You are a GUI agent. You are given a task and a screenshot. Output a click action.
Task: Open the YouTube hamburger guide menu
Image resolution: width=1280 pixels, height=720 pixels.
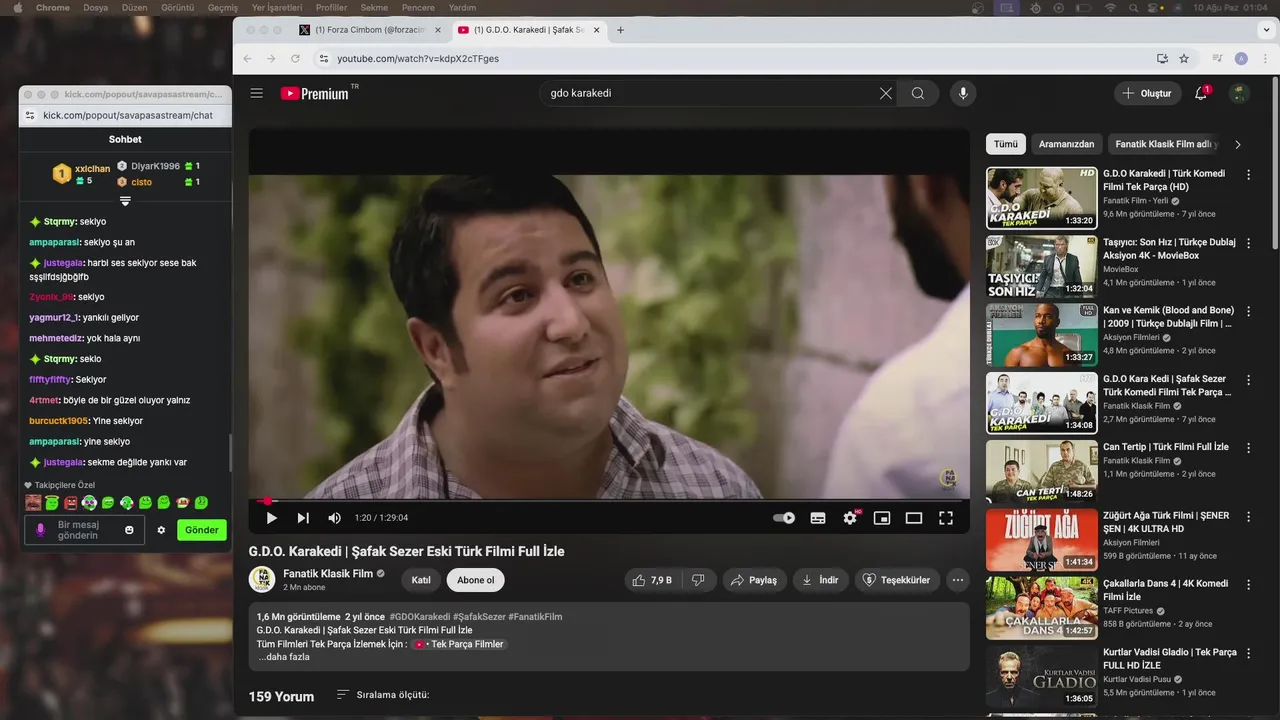tap(257, 93)
